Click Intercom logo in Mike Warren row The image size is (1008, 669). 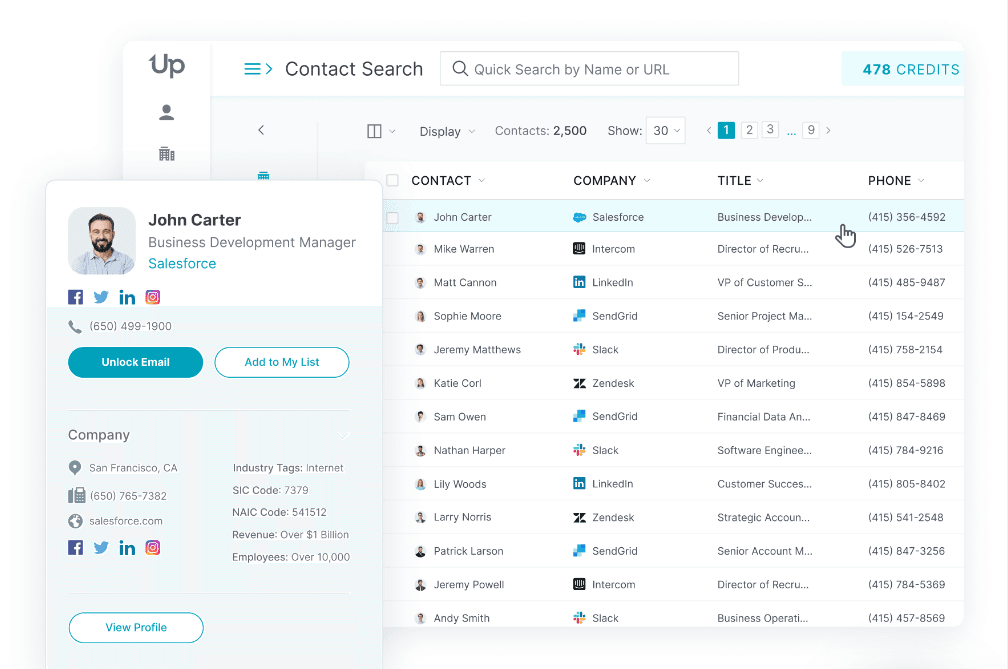tap(579, 249)
